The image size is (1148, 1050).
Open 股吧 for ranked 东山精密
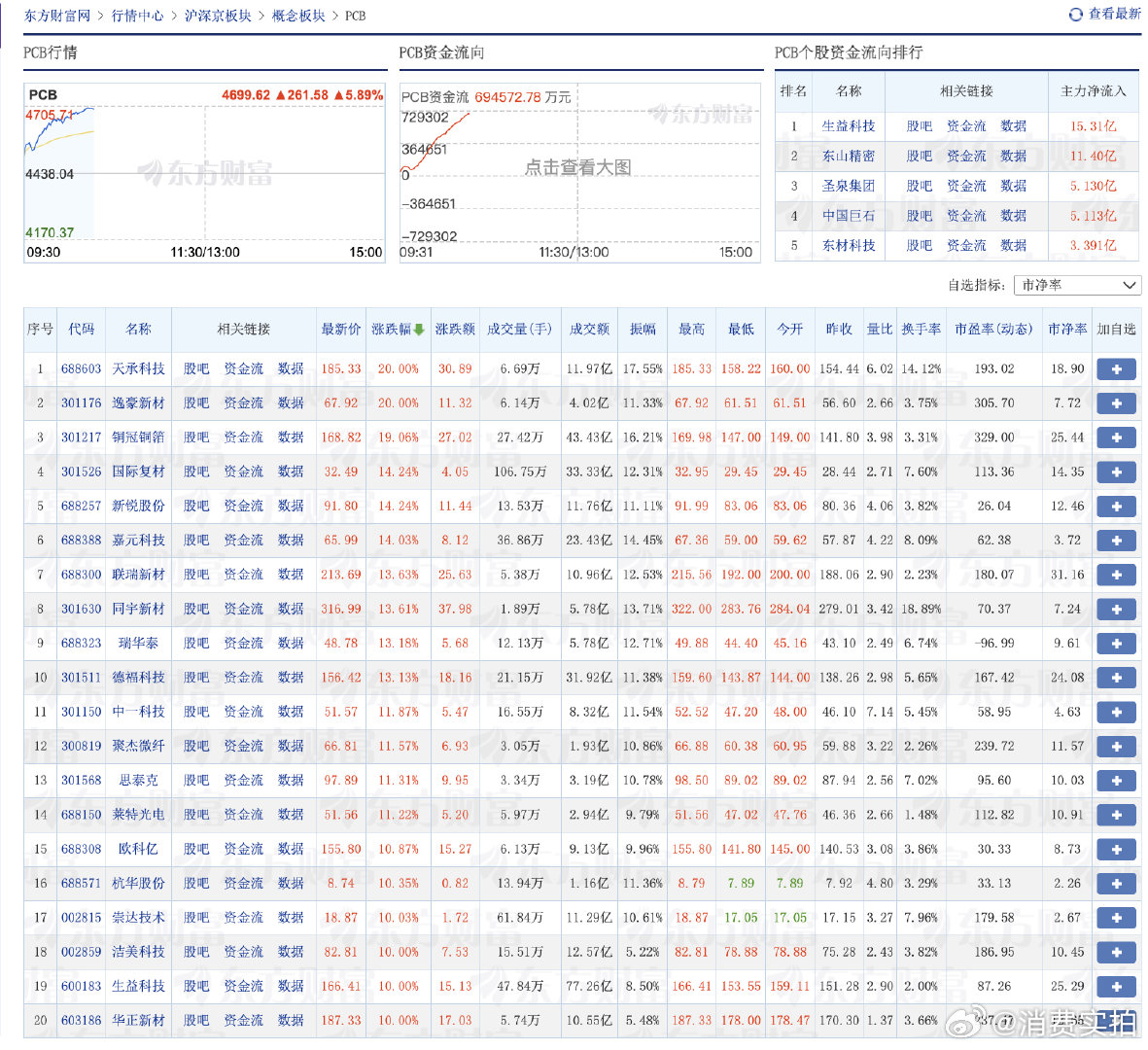tap(919, 156)
